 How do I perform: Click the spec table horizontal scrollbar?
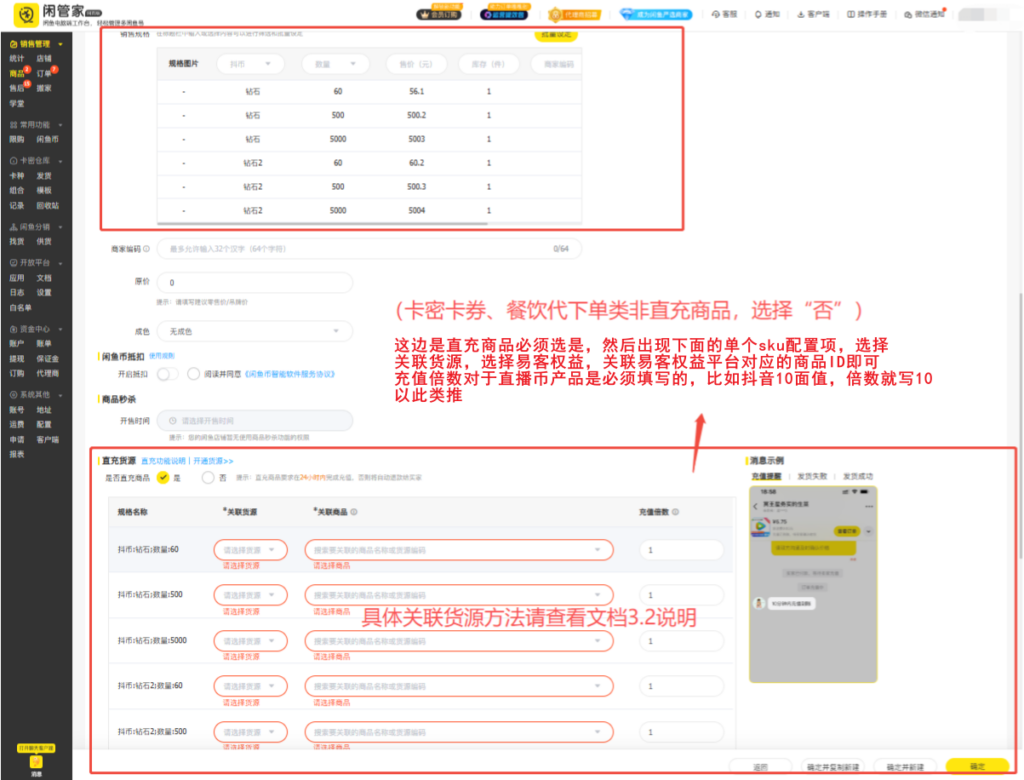pos(323,224)
